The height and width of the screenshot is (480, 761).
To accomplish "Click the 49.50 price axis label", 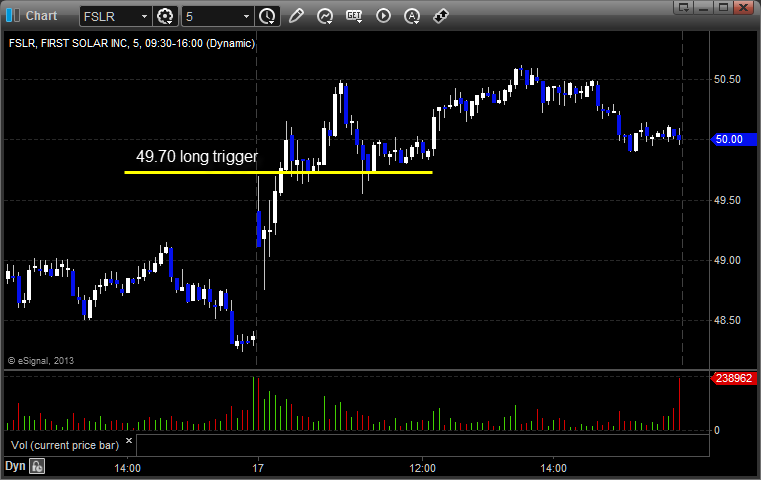I will click(x=727, y=200).
